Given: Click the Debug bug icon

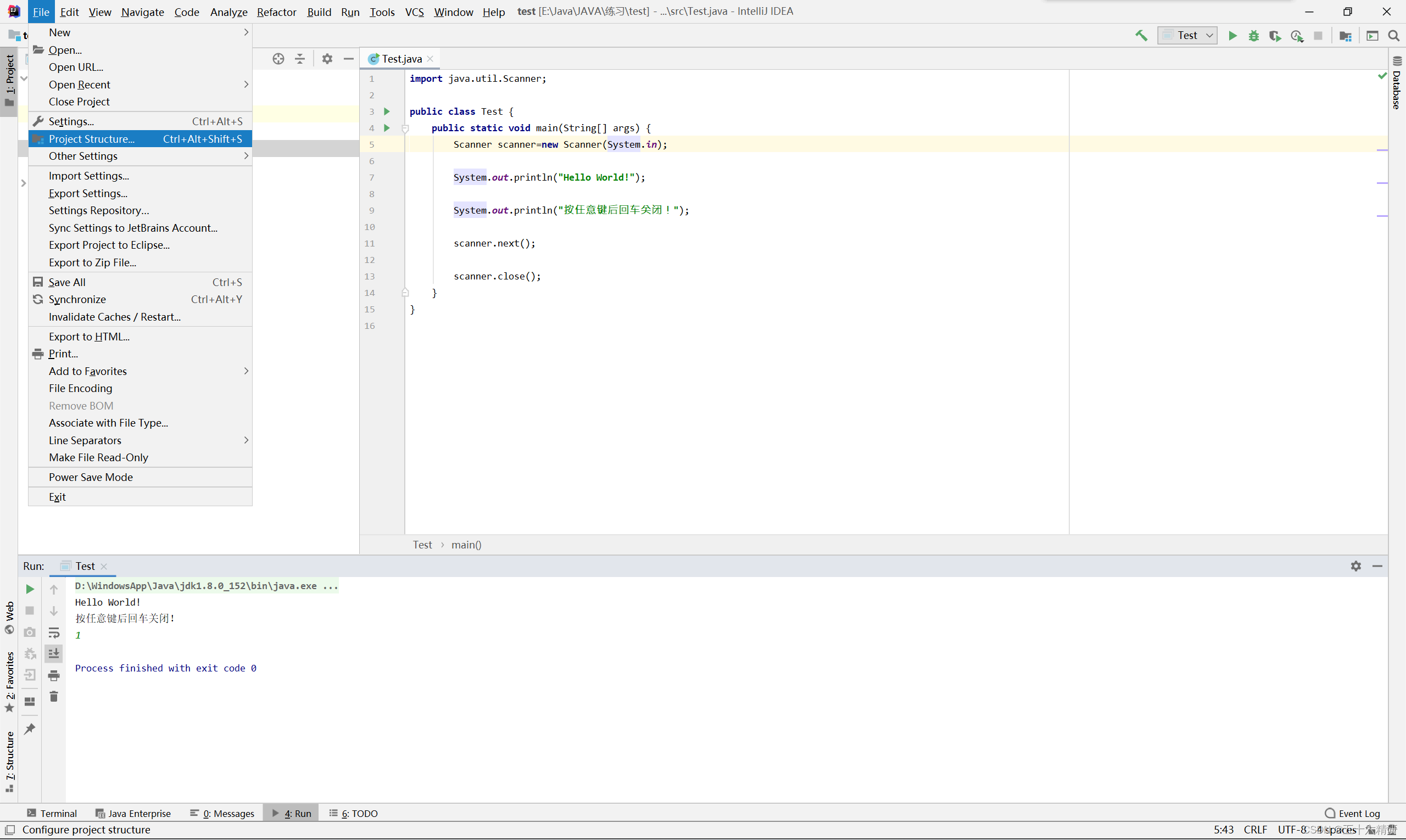Looking at the screenshot, I should point(1254,36).
